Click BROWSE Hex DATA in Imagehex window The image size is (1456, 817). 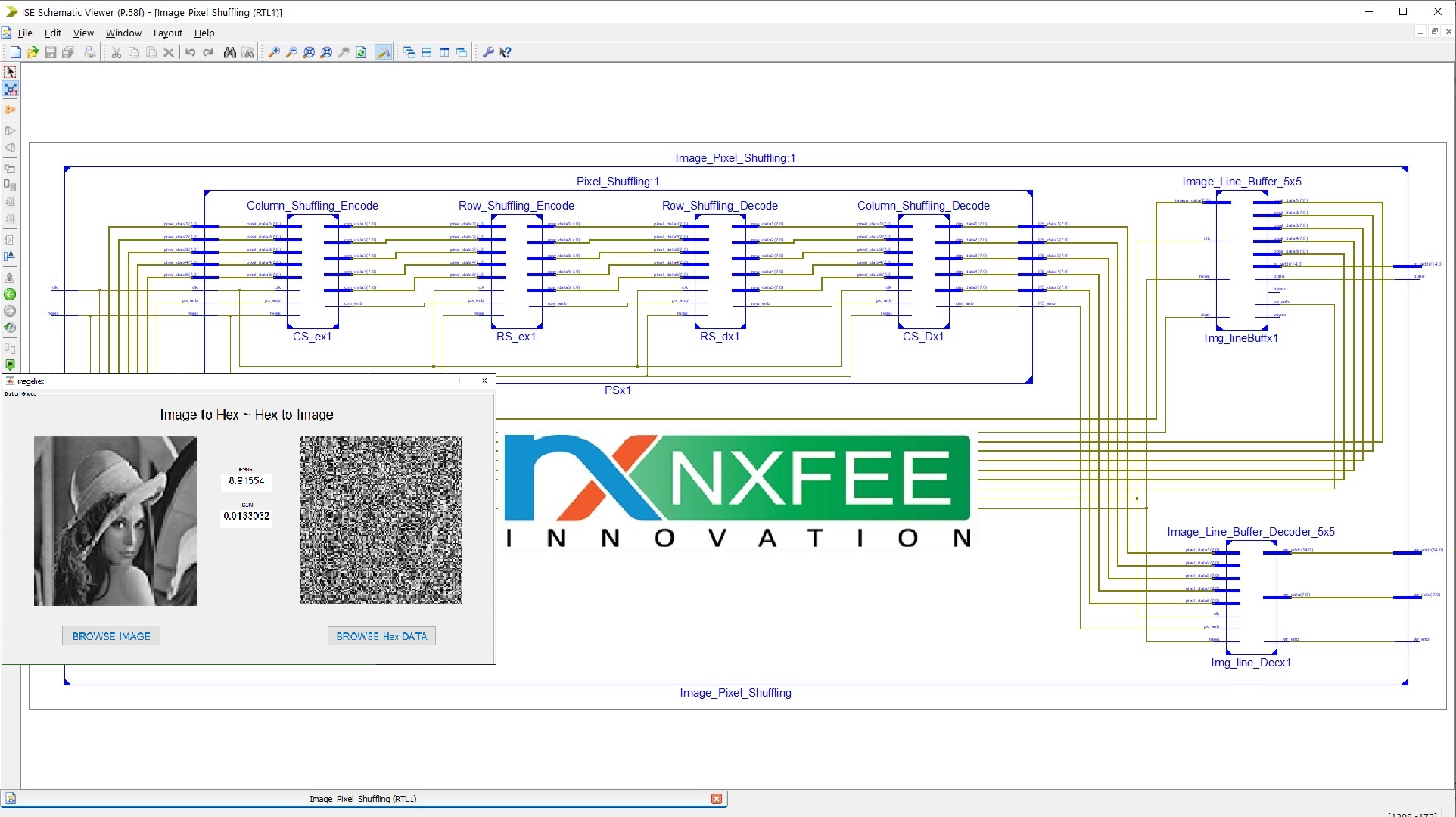click(x=381, y=636)
